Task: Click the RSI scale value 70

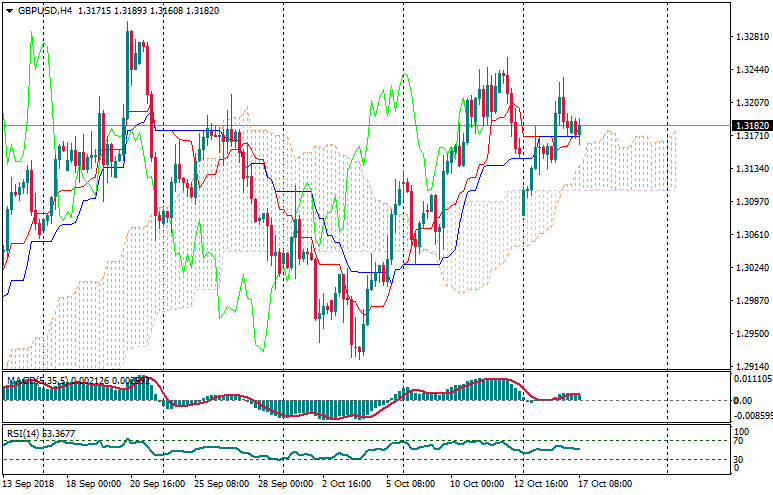Action: (739, 440)
